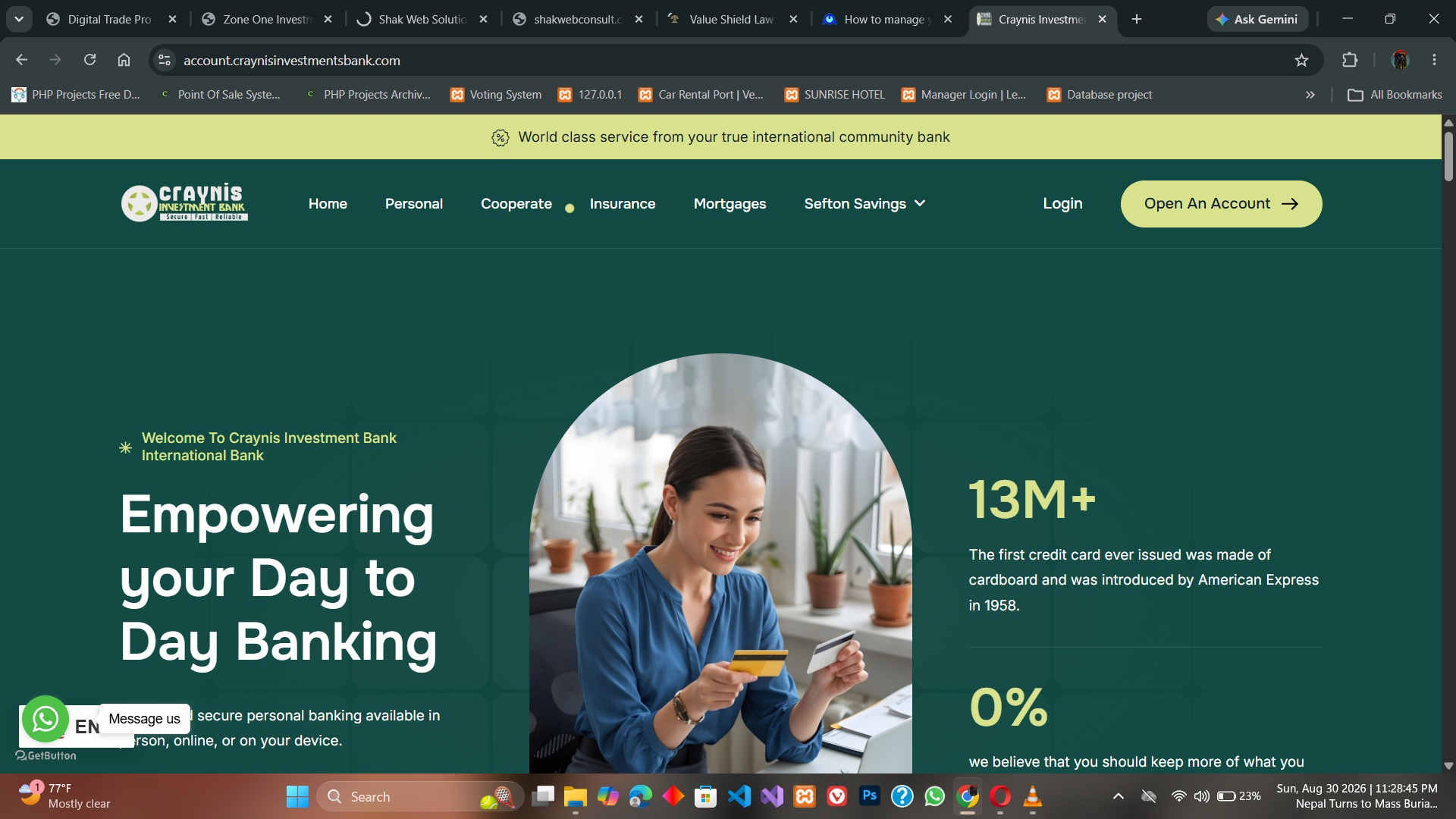Screen dimensions: 1456x819
Task: Switch to the shakwebconsult tab
Action: [577, 19]
